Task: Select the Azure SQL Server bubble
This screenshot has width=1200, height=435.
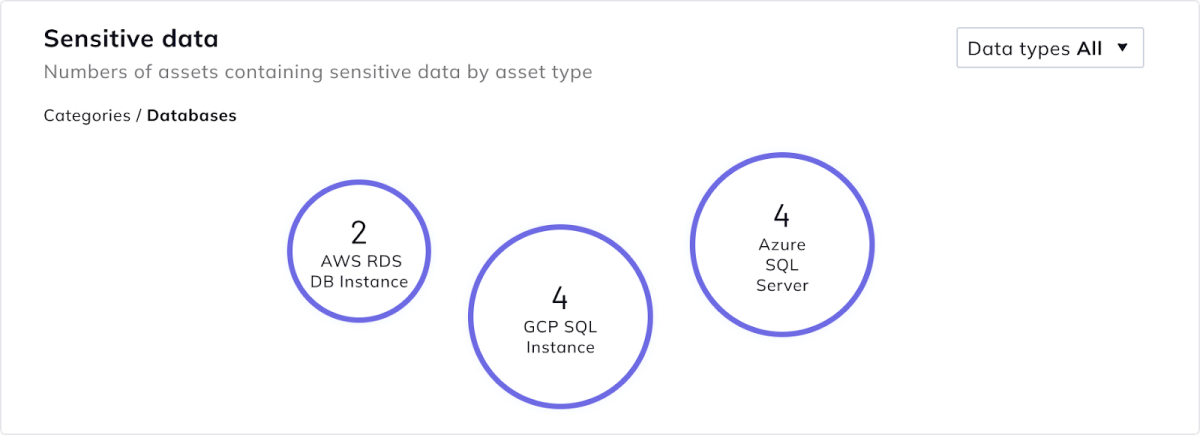Action: (x=782, y=243)
